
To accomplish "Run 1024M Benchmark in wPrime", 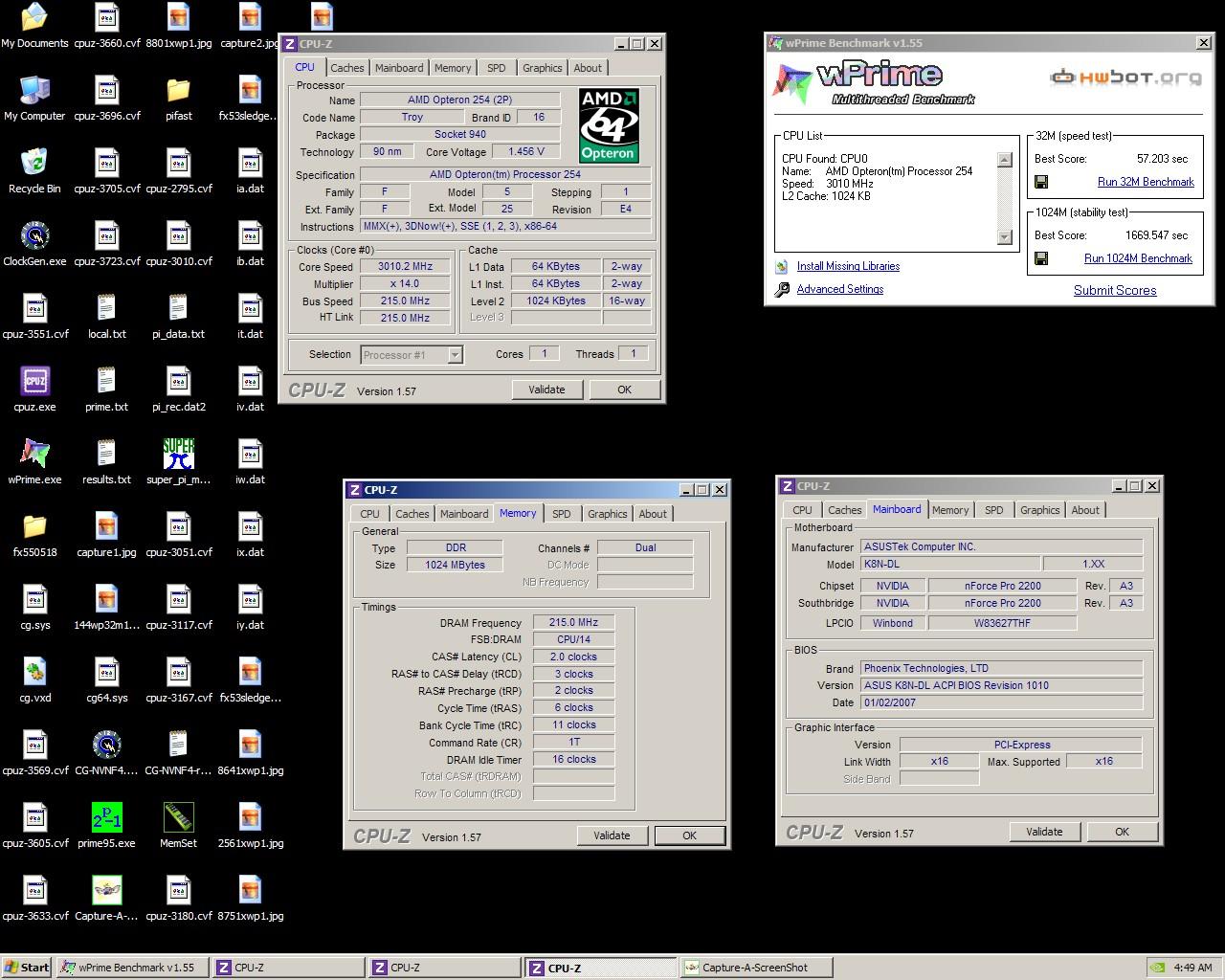I will (1138, 258).
